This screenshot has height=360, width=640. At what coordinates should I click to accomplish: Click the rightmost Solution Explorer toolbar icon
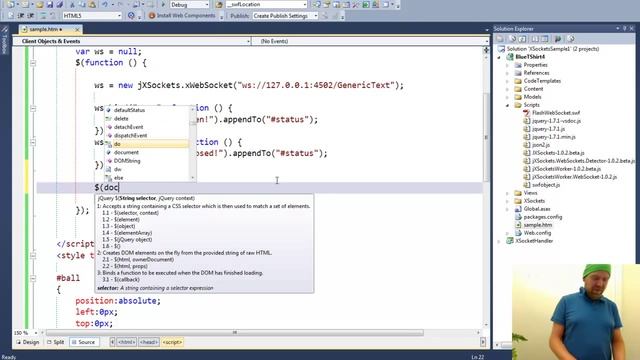[x=571, y=39]
